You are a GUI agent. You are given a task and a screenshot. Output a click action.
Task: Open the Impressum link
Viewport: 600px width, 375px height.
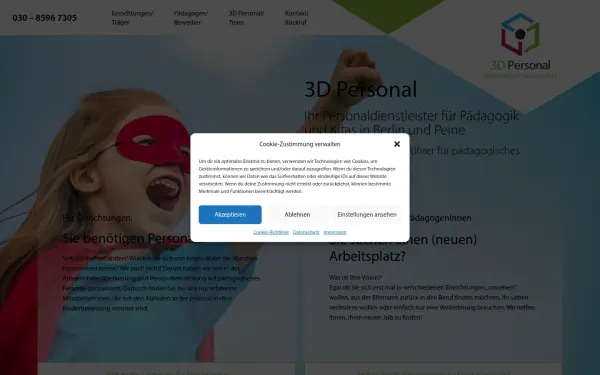334,232
